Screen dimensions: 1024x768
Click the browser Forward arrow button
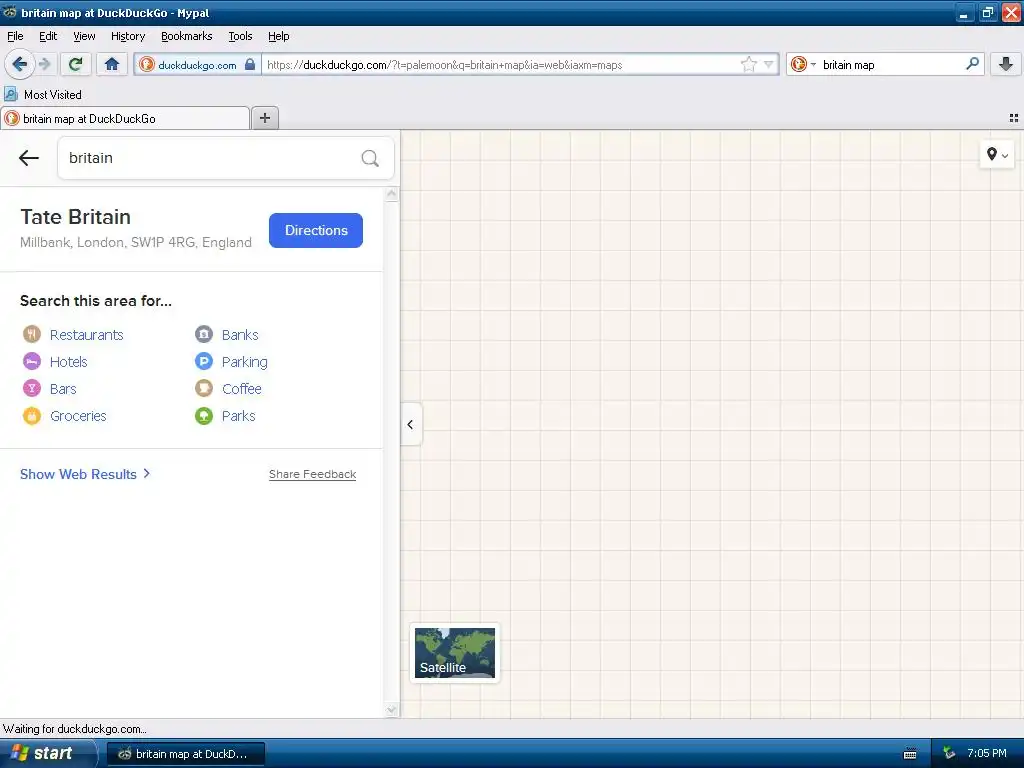pos(44,64)
